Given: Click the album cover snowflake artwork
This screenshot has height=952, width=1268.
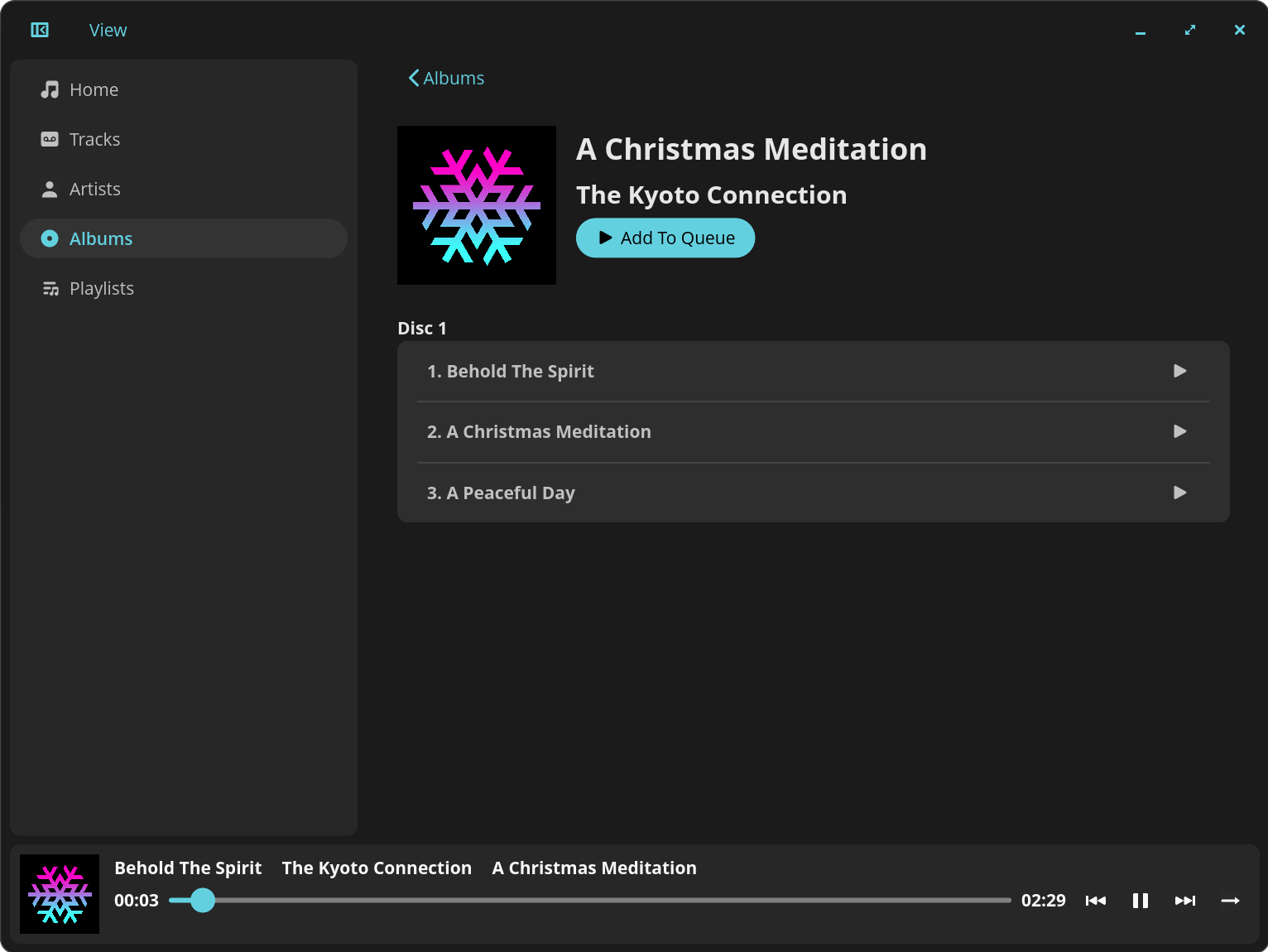Looking at the screenshot, I should (477, 205).
